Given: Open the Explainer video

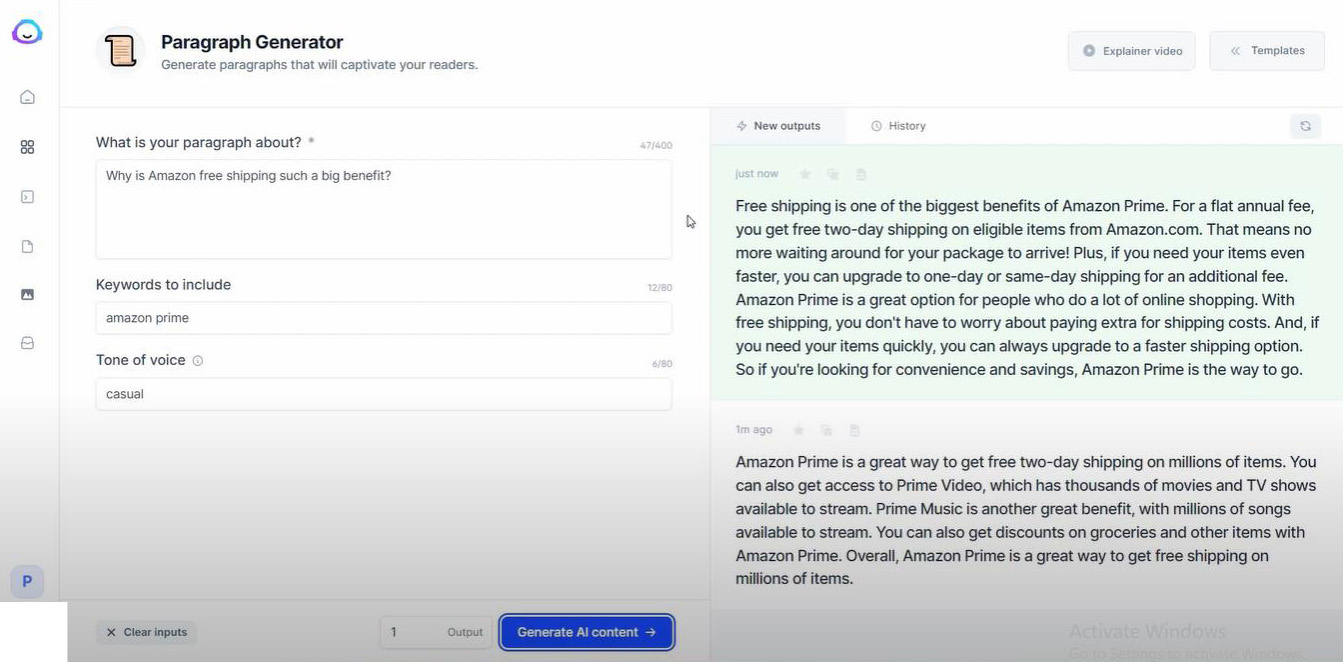Looking at the screenshot, I should click(x=1132, y=51).
